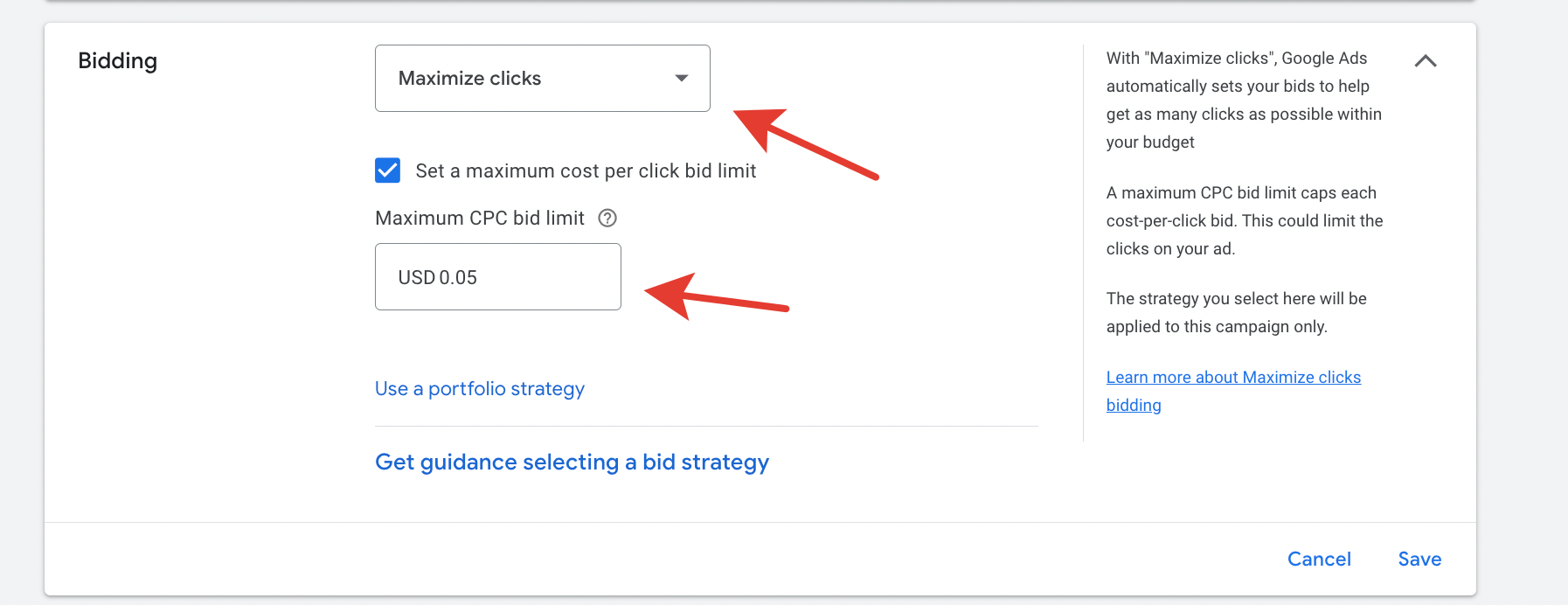Click the "Maximum CPC bid limit" label text
Viewport: 1568px width, 605px height.
[x=479, y=219]
